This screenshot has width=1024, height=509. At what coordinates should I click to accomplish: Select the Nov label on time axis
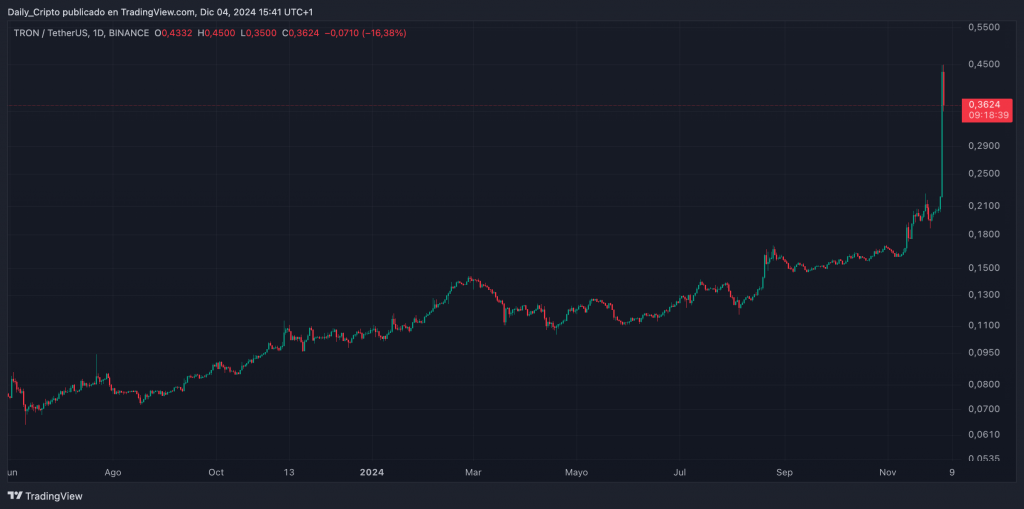890,472
